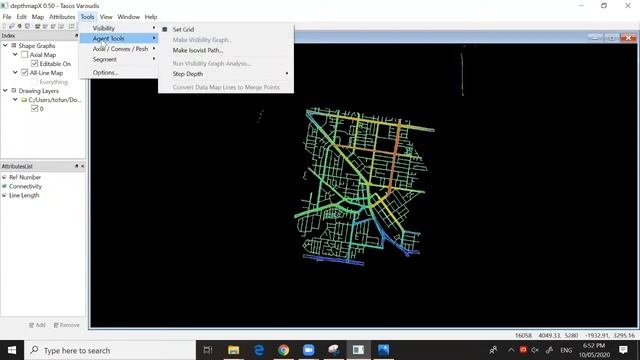Open the Edit menu

(22, 17)
